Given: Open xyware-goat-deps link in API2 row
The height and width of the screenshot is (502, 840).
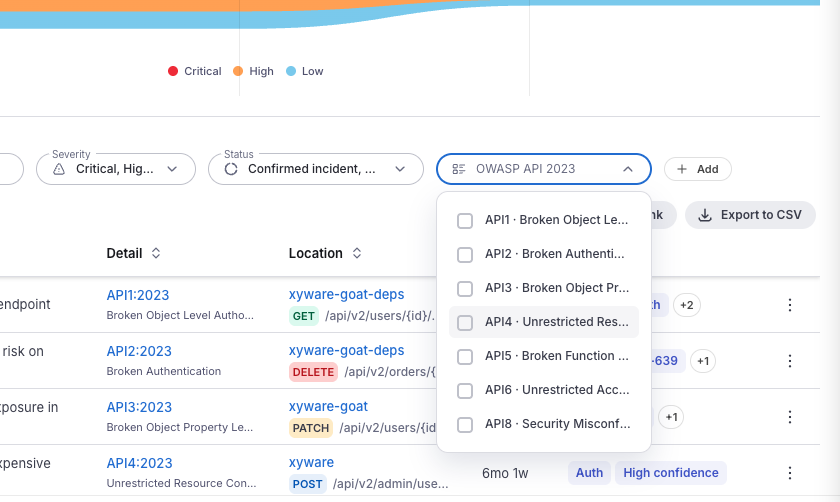Looking at the screenshot, I should pyautogui.click(x=346, y=350).
